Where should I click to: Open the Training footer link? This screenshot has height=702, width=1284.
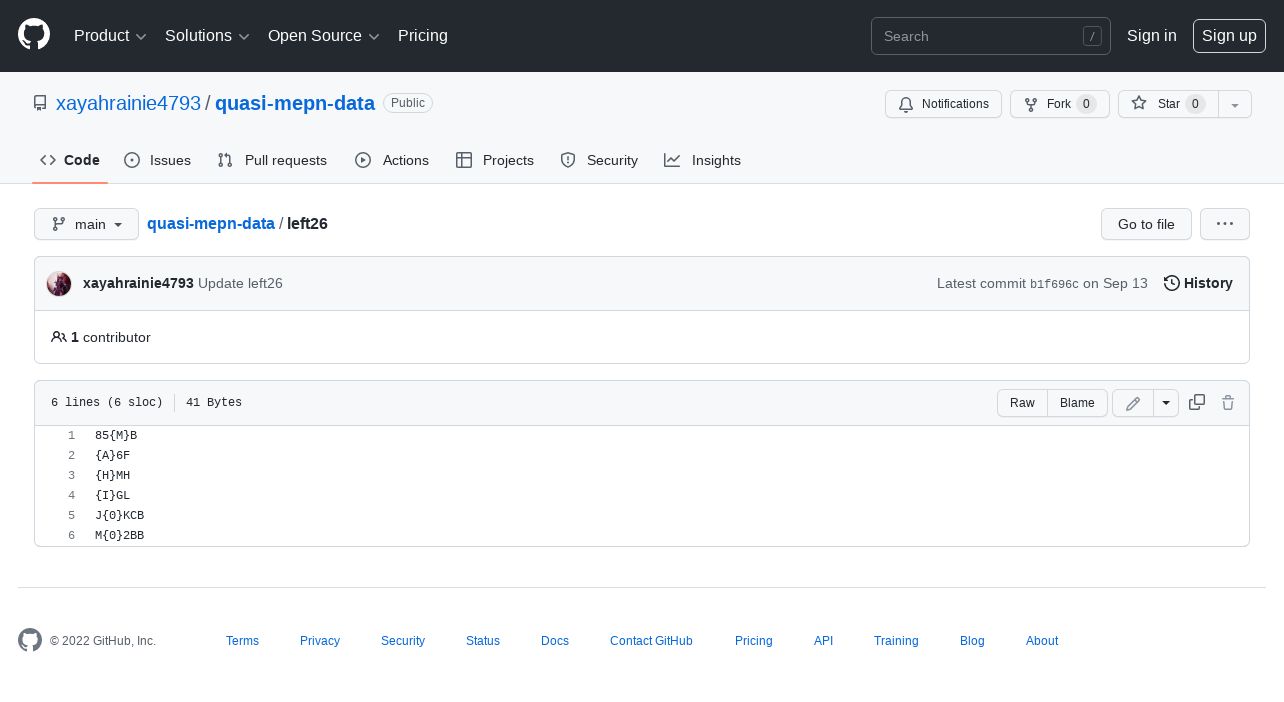pos(896,641)
